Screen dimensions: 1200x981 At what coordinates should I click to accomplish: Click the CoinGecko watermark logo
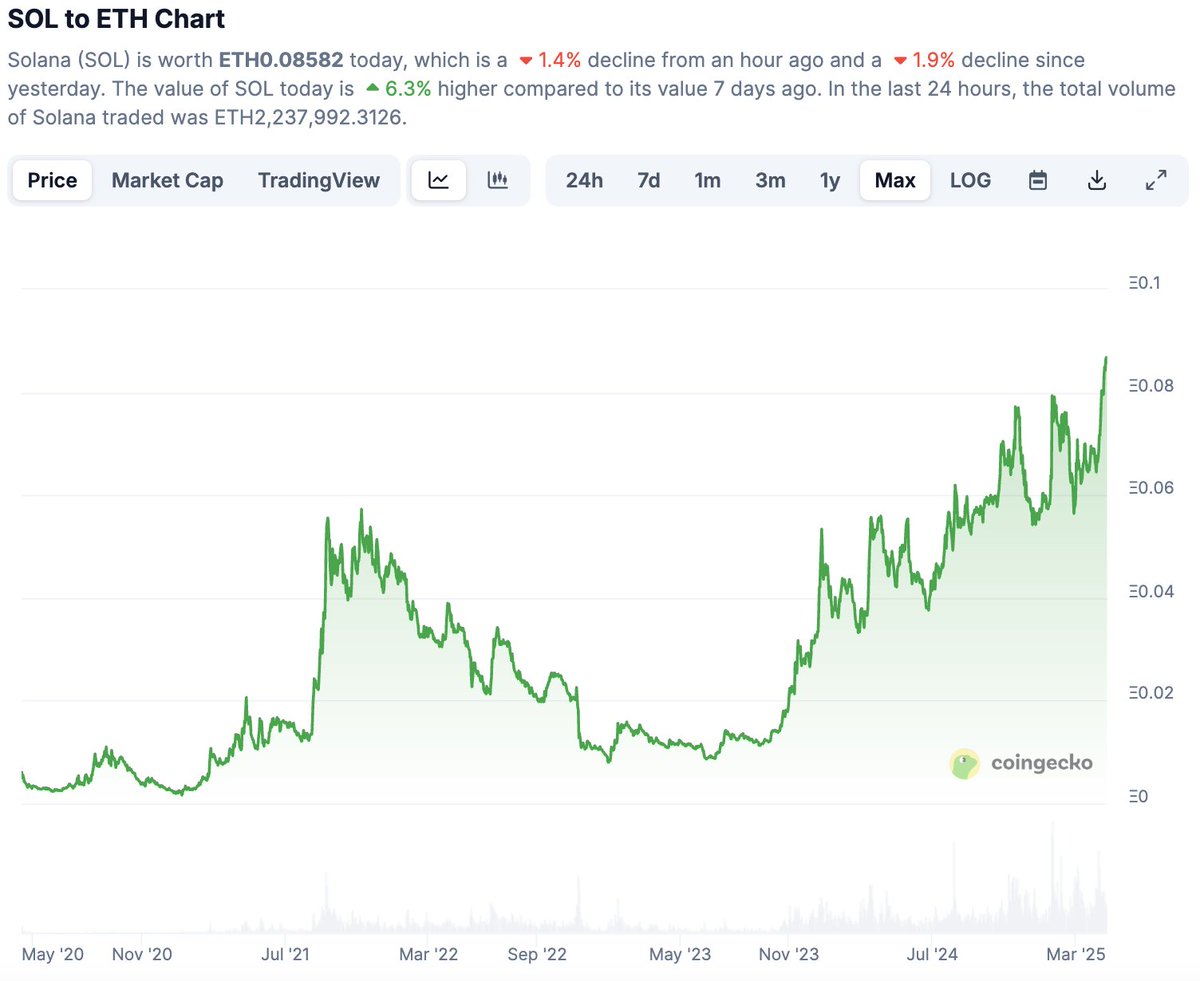1023,763
